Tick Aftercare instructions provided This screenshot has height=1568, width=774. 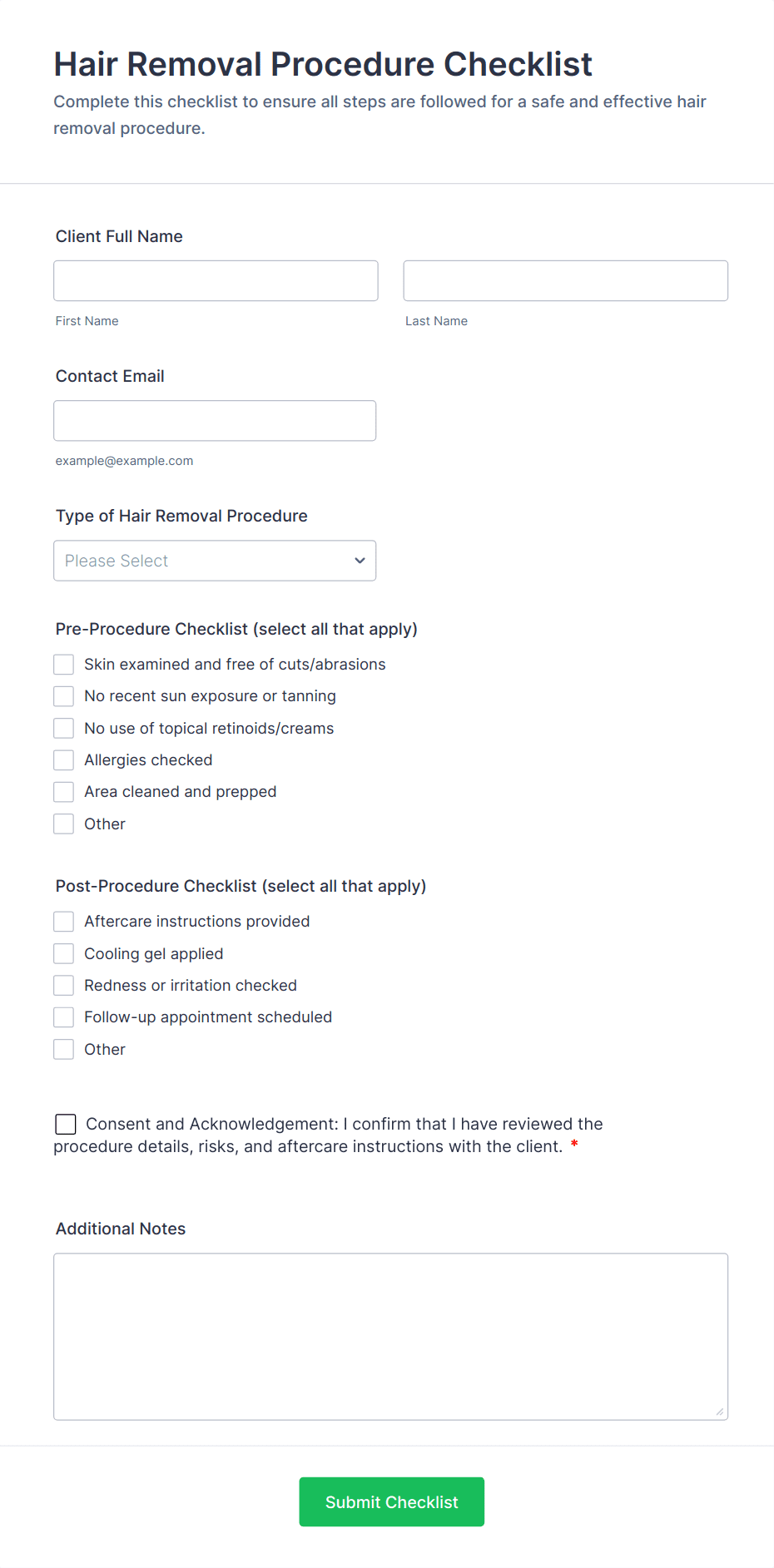coord(64,922)
